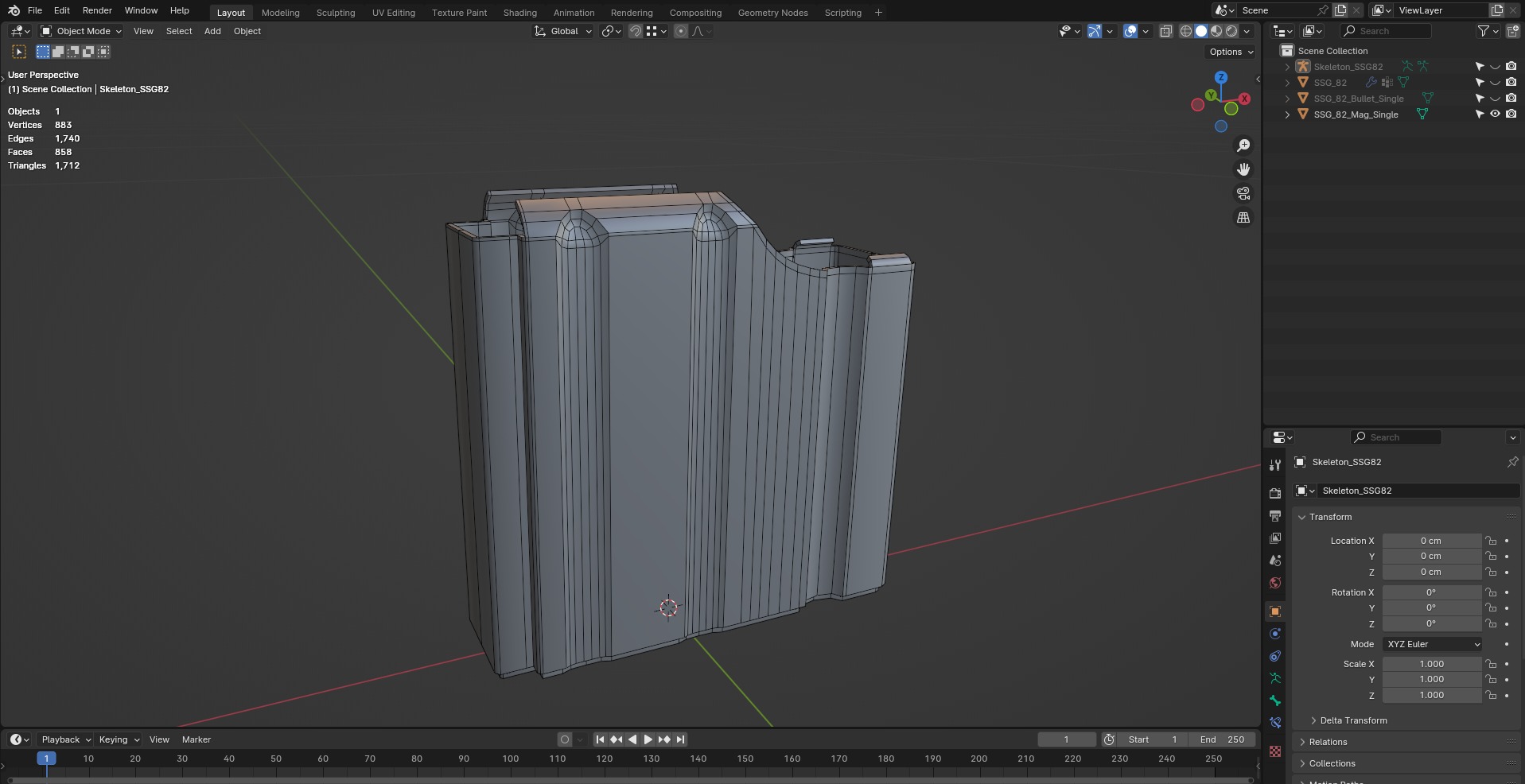Toggle snapping magnet in viewport header

(636, 31)
